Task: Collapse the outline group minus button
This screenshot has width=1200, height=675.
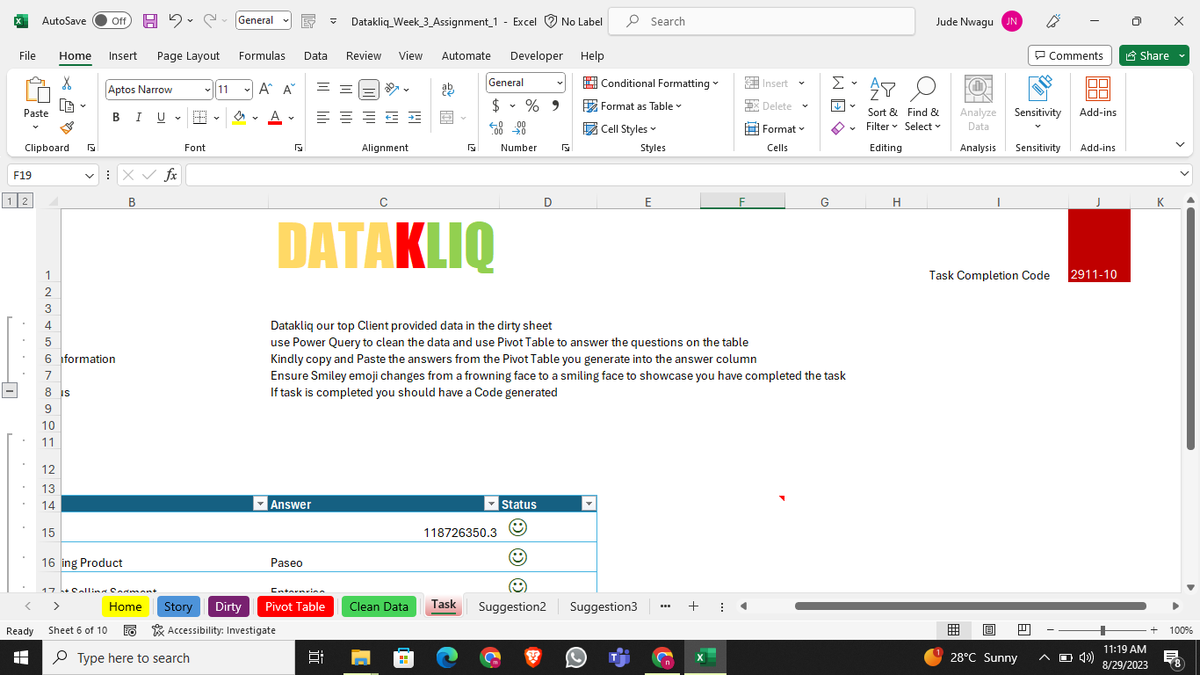Action: 7,391
